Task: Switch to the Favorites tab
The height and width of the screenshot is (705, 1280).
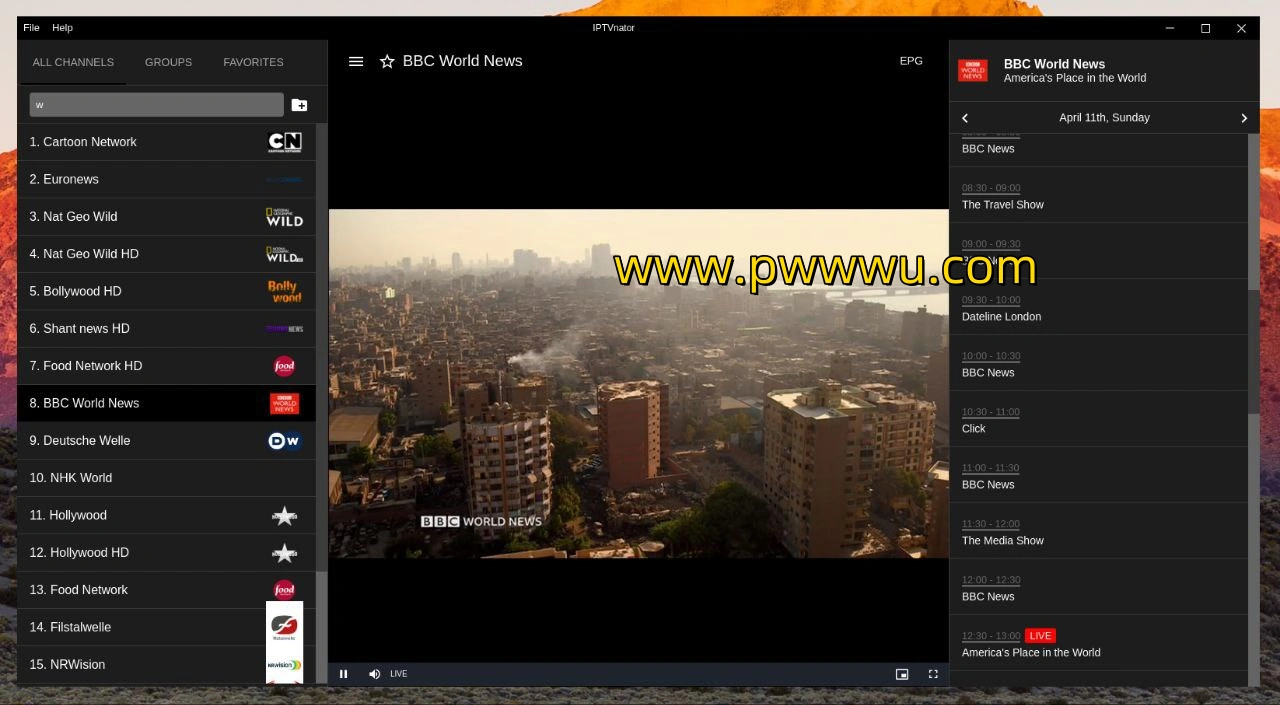Action: (253, 62)
